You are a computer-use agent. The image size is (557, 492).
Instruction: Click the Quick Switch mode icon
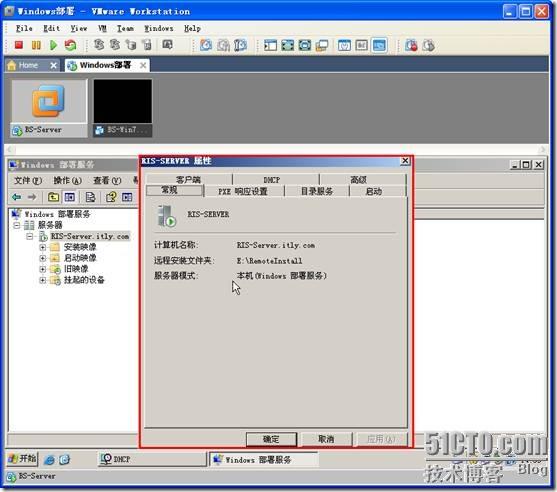(x=304, y=45)
